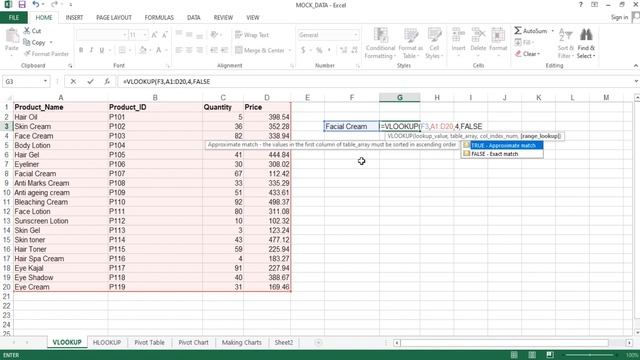Open Cell Styles gallery
The image size is (640, 360).
tap(434, 43)
